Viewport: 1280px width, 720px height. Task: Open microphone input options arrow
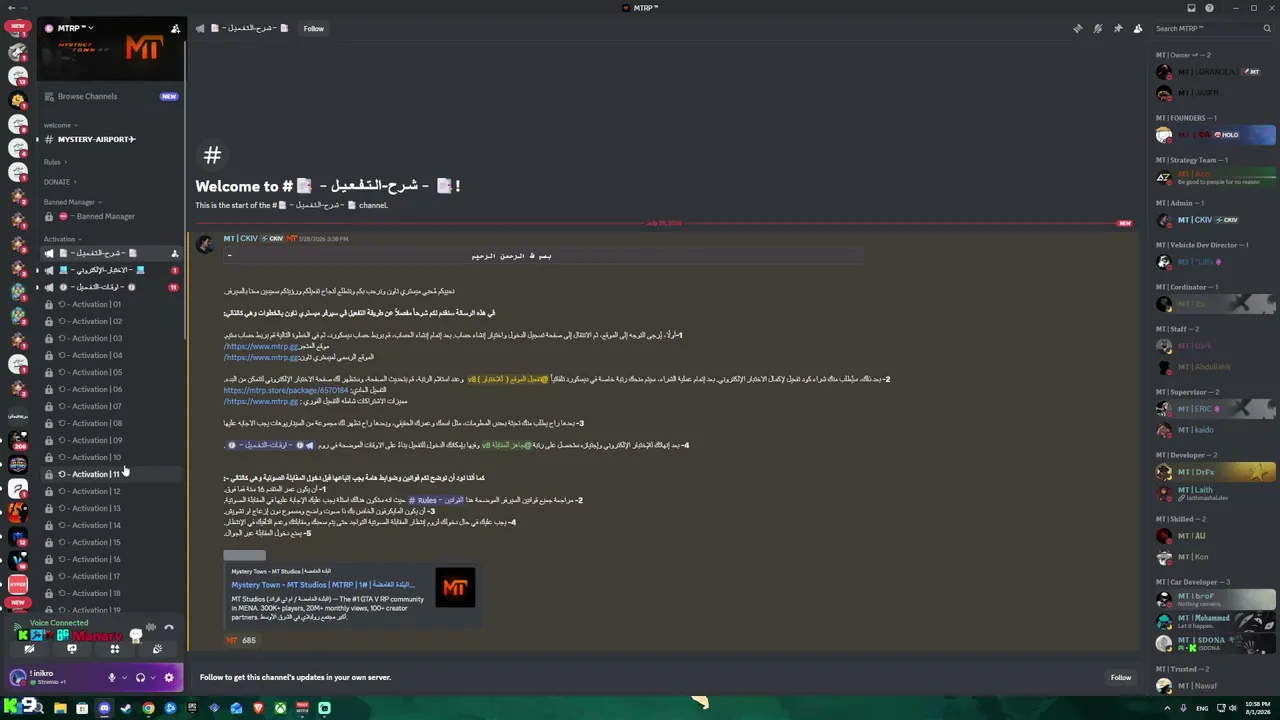(x=124, y=677)
